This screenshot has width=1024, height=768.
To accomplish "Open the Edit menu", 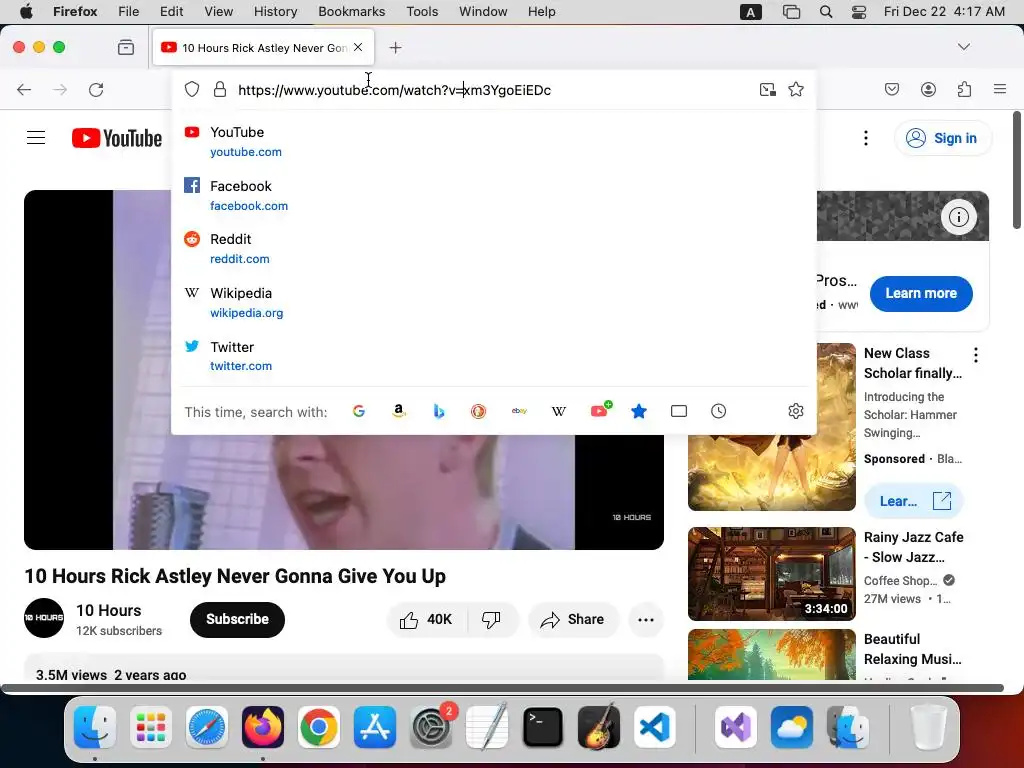I will (x=171, y=12).
